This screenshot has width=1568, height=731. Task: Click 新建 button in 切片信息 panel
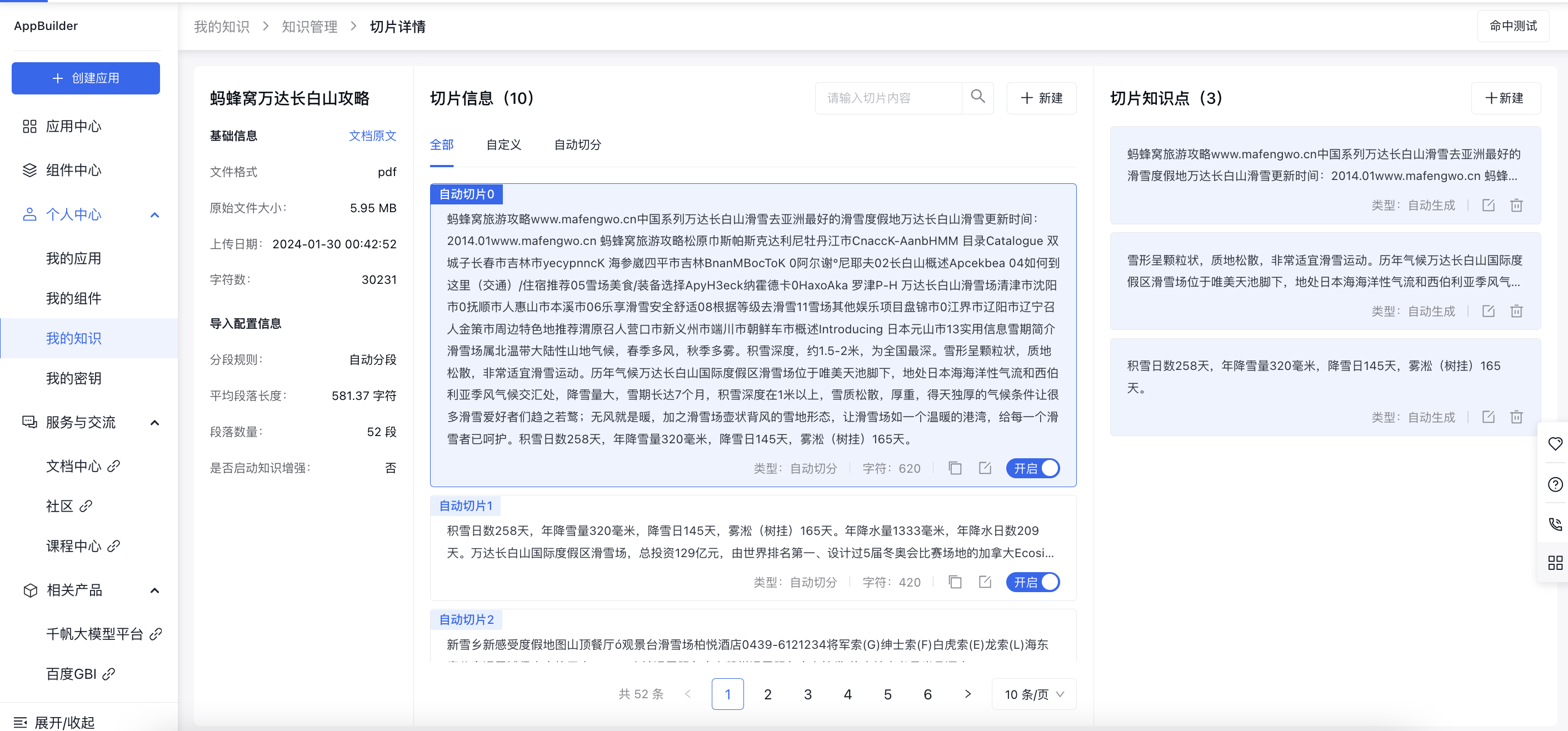coord(1041,97)
